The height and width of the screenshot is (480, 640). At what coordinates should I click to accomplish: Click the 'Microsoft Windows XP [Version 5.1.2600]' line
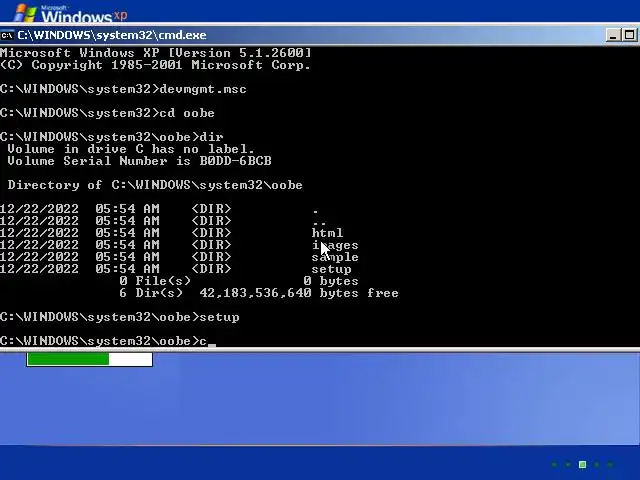[x=156, y=53]
